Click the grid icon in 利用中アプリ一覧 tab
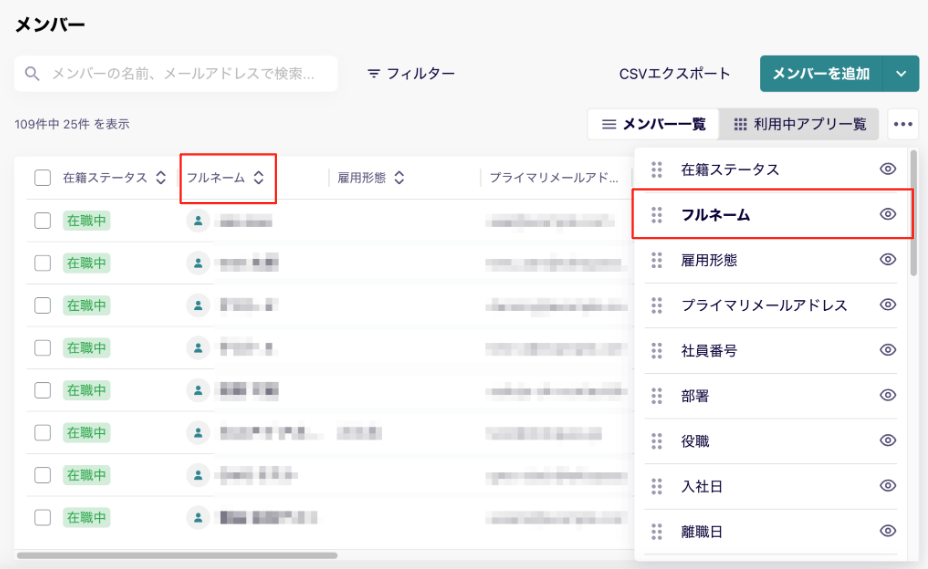This screenshot has width=928, height=569. pos(740,124)
